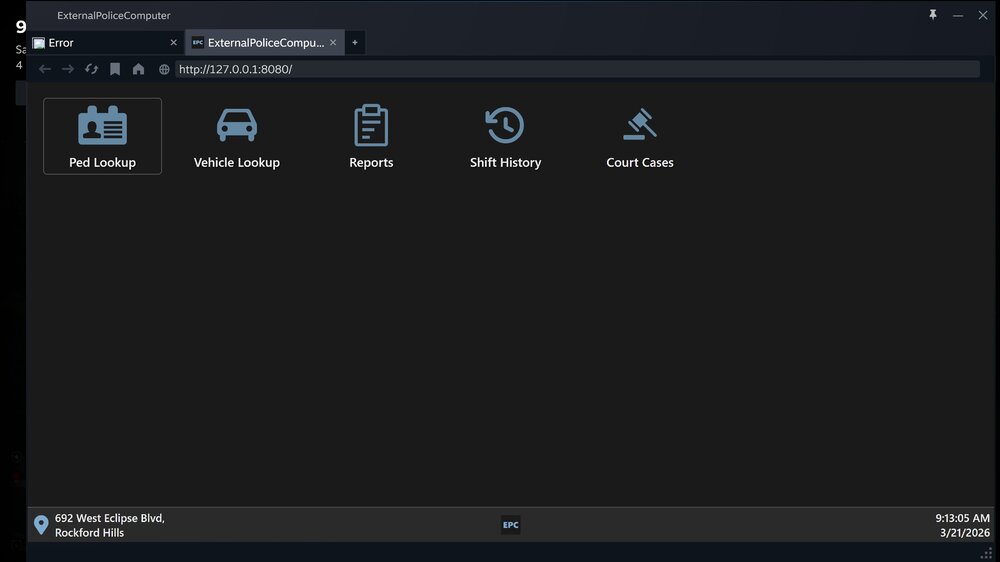
Task: Open the Reports clipboard icon
Action: [x=371, y=125]
